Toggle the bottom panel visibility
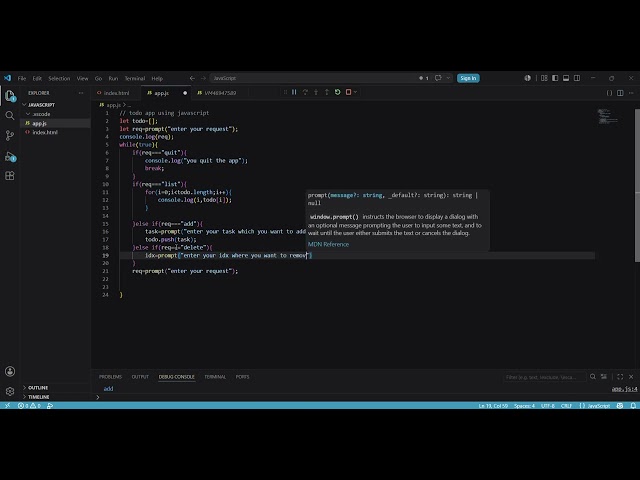The image size is (640, 480). [566, 78]
